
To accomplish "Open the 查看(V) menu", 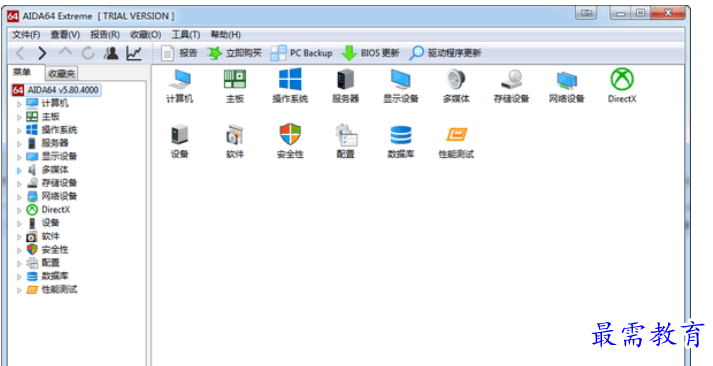I will click(65, 35).
